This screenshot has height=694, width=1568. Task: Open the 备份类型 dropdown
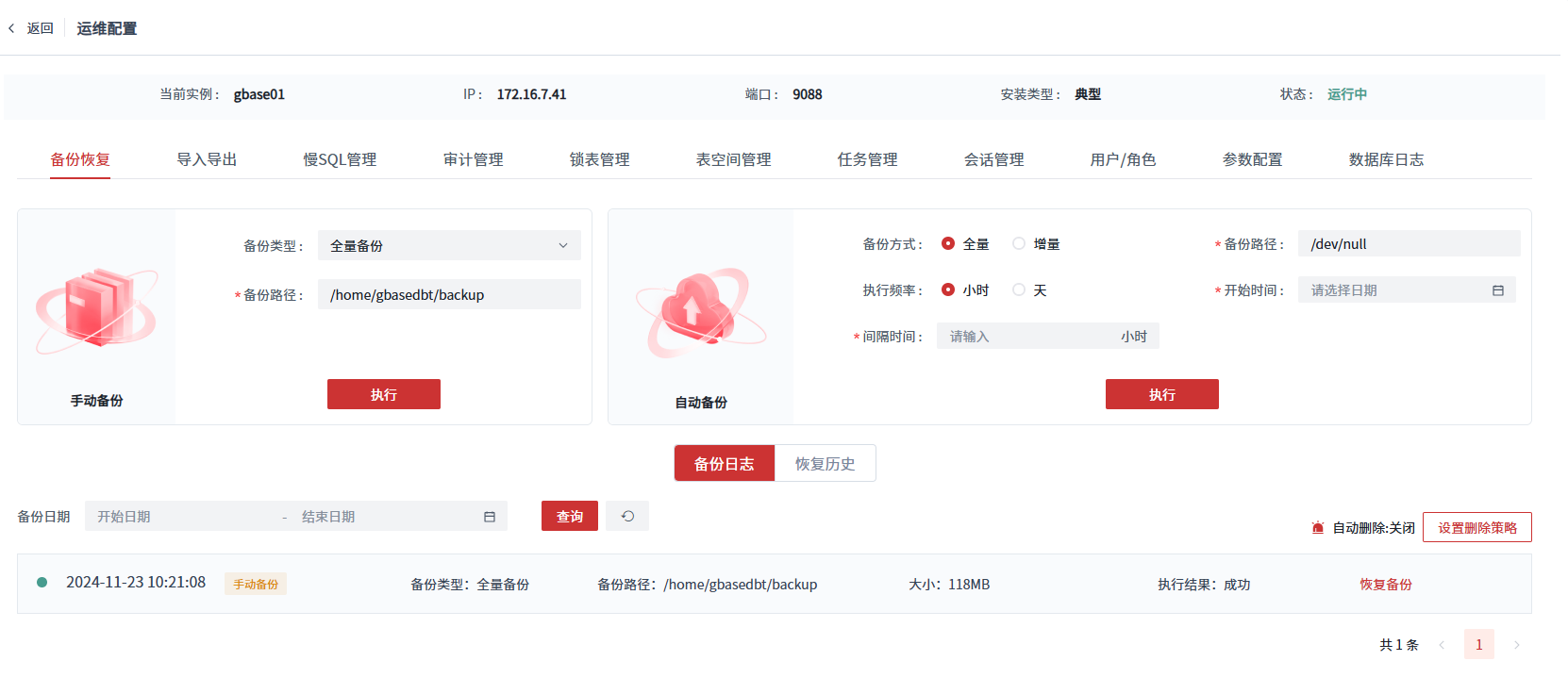[449, 245]
